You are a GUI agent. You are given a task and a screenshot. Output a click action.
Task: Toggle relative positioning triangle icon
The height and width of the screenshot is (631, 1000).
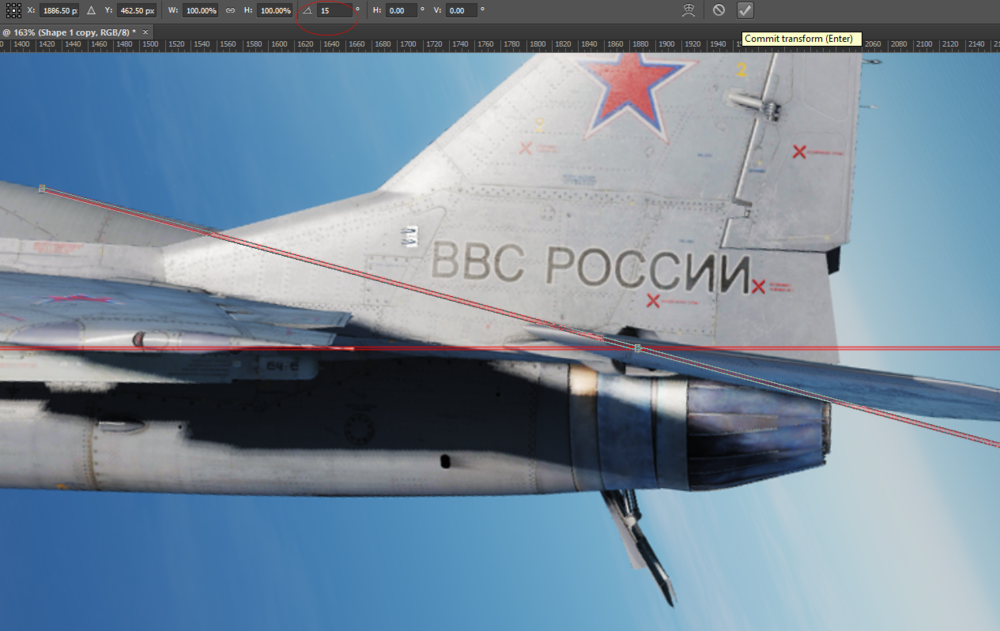91,10
